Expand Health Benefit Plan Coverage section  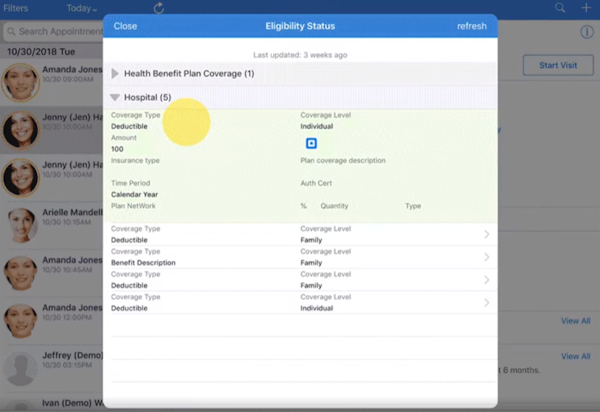click(115, 74)
